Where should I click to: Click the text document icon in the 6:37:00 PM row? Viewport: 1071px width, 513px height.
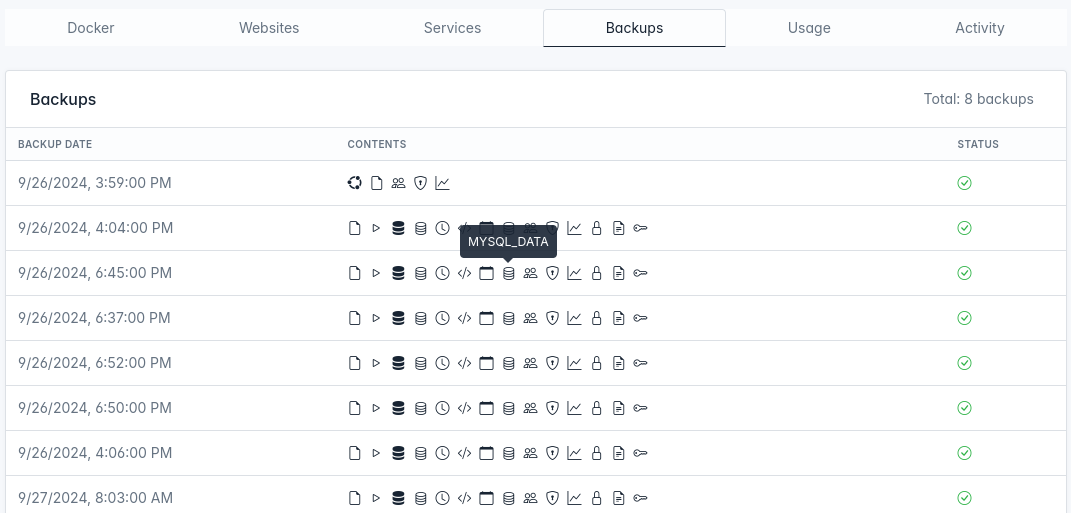pyautogui.click(x=618, y=318)
